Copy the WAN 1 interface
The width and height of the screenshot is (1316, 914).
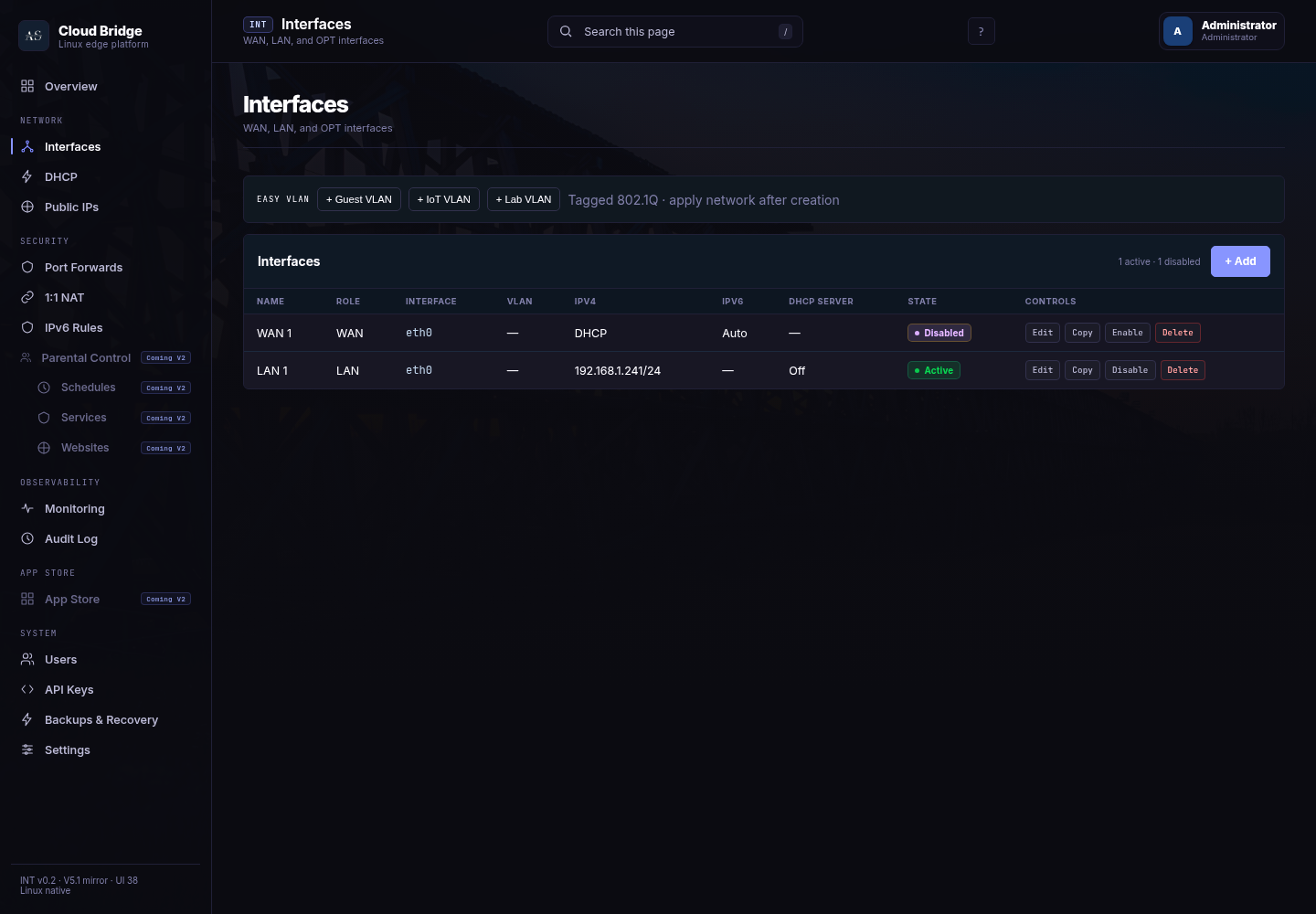[1082, 333]
